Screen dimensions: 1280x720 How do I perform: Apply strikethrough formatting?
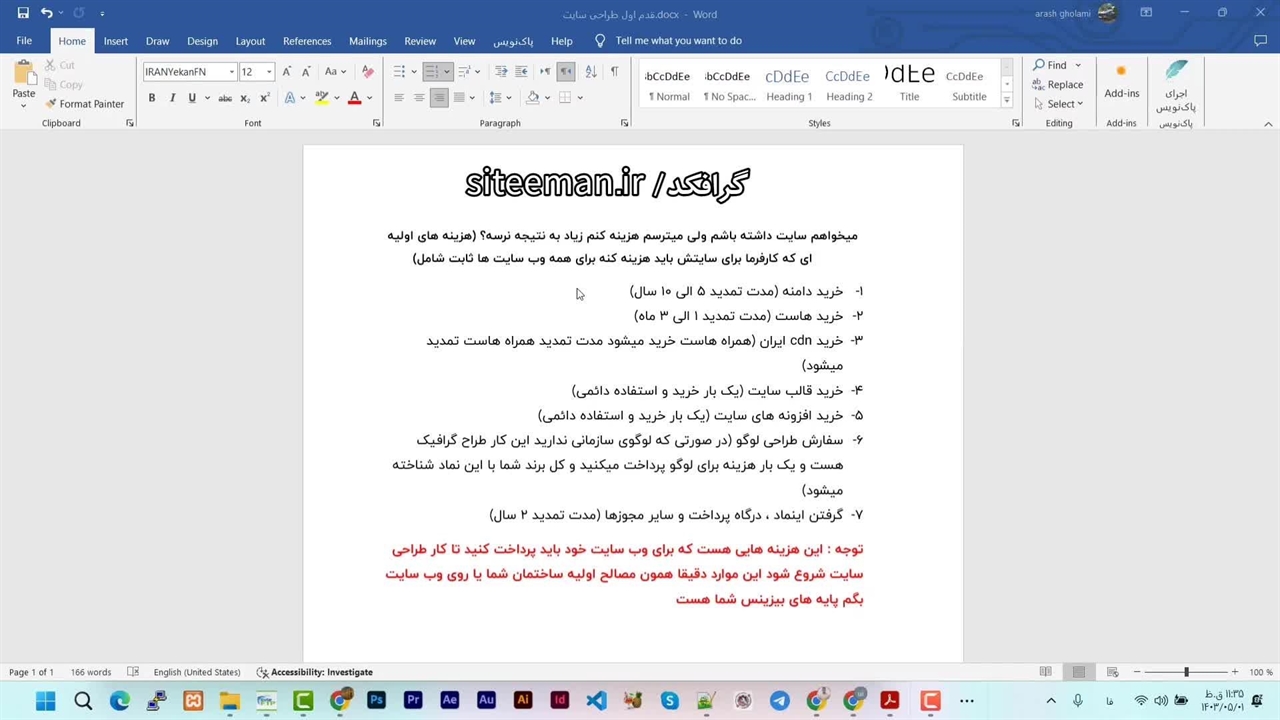[x=225, y=98]
